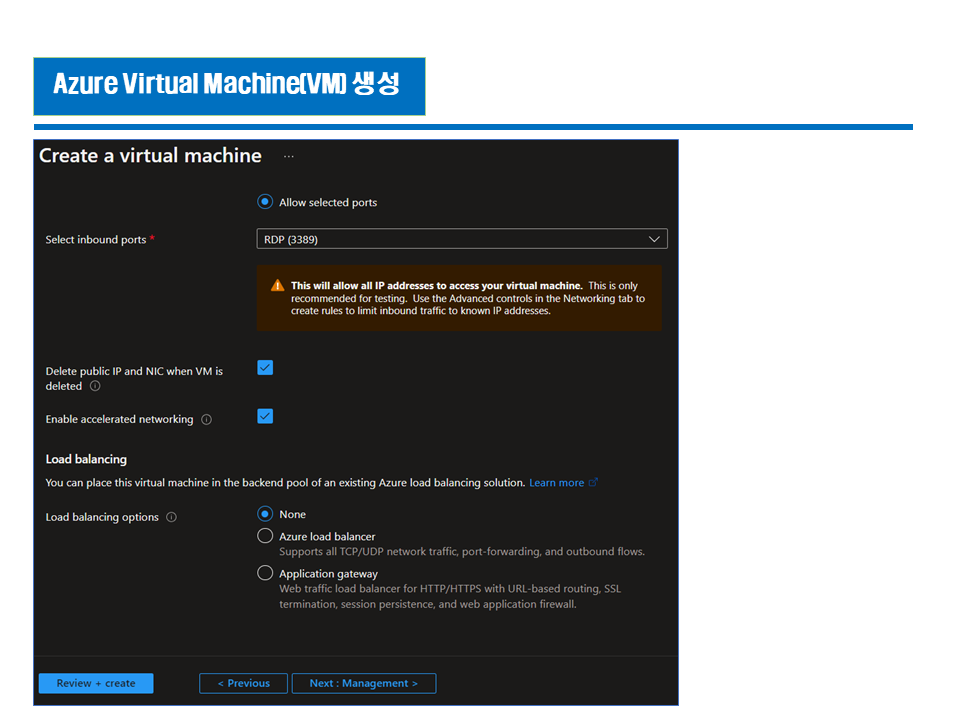Viewport: 960px width, 720px height.
Task: Uncheck Enable accelerated networking checkbox
Action: pyautogui.click(x=265, y=416)
